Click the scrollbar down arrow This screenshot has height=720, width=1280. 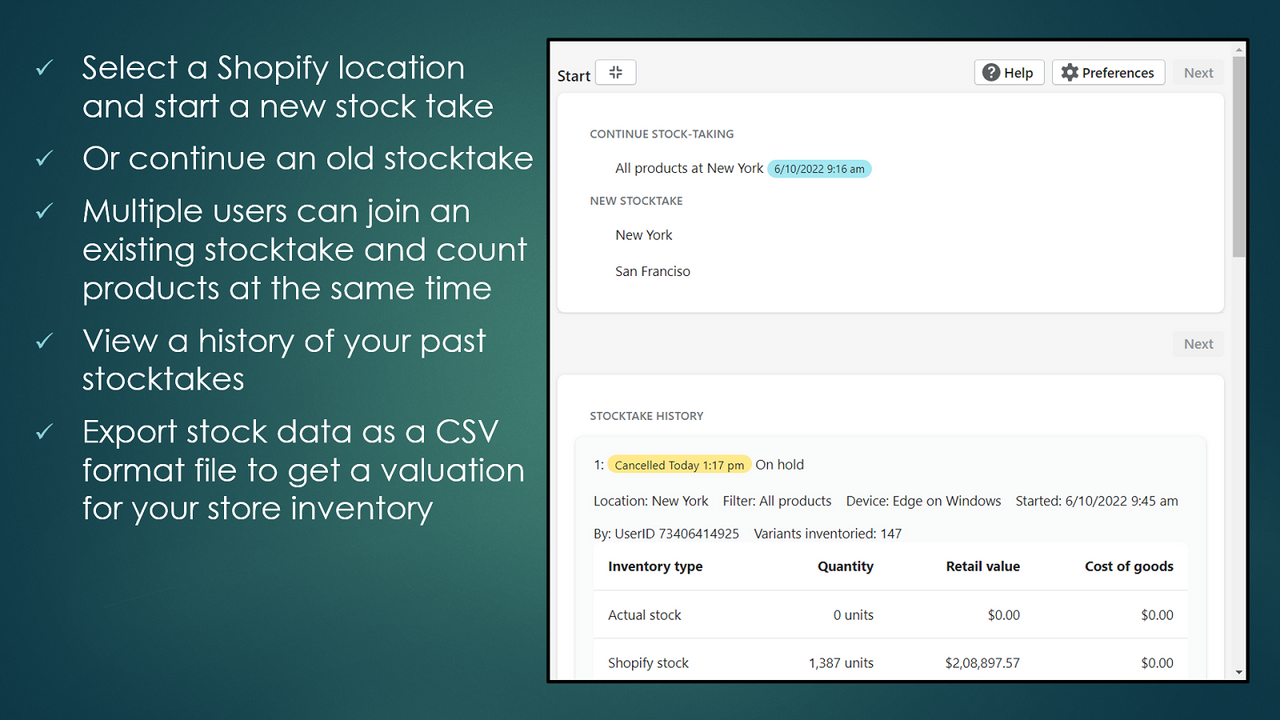point(1238,671)
